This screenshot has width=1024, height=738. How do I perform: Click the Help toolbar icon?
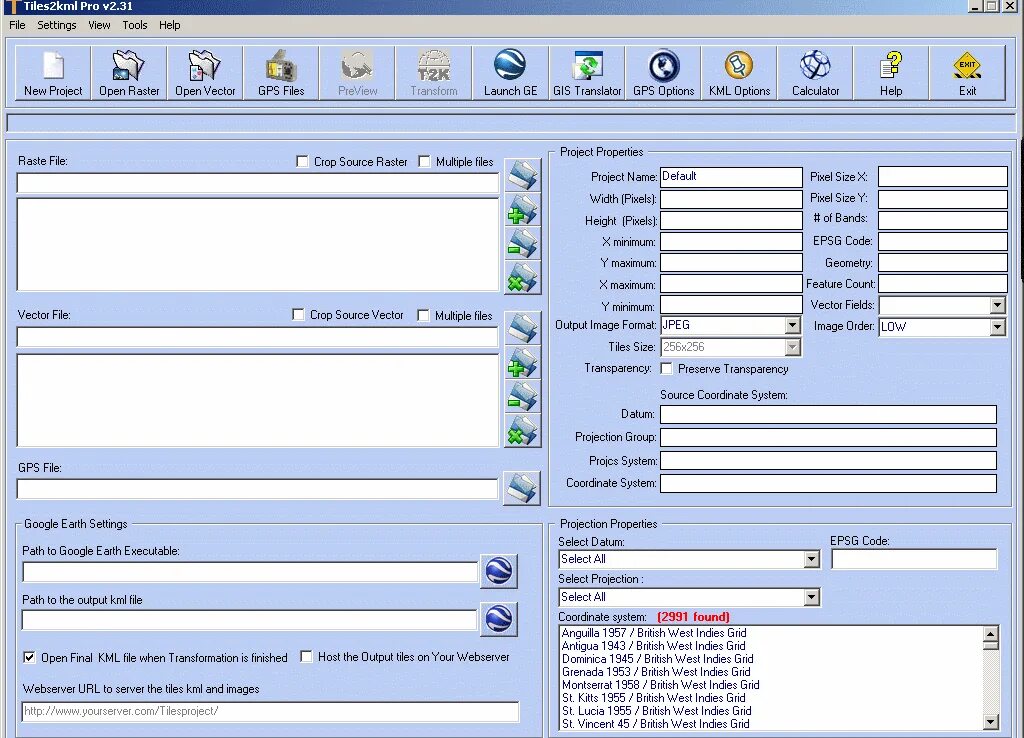click(x=891, y=72)
